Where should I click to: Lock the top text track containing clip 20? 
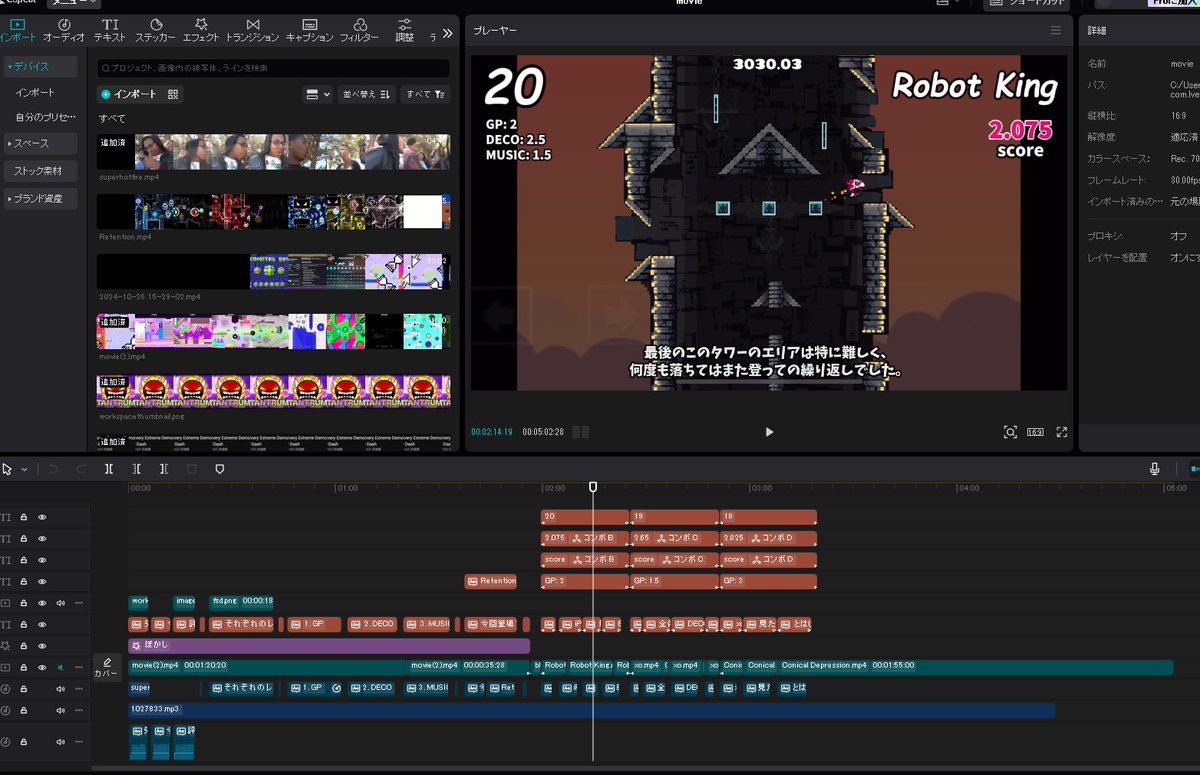tap(23, 518)
